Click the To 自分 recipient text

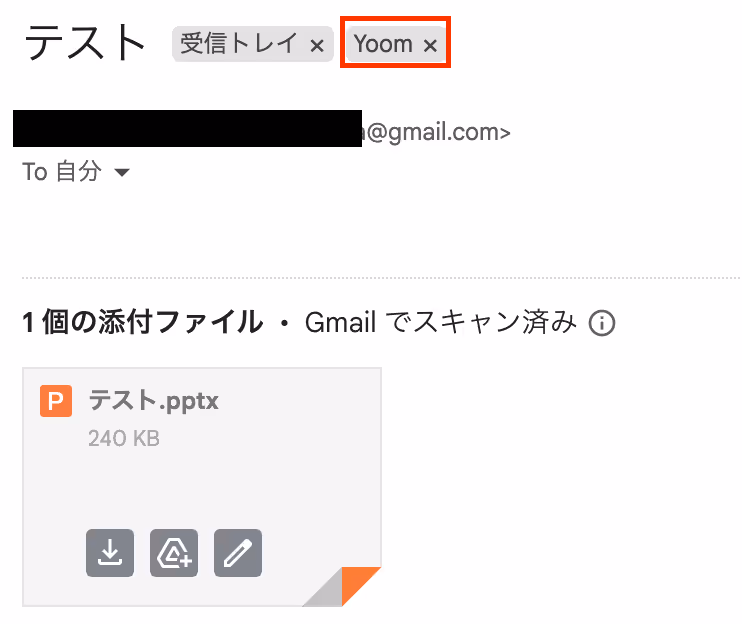tap(62, 171)
